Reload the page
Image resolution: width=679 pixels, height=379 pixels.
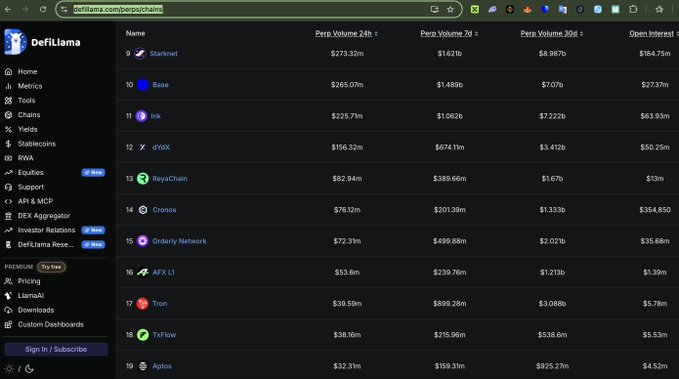coord(42,9)
